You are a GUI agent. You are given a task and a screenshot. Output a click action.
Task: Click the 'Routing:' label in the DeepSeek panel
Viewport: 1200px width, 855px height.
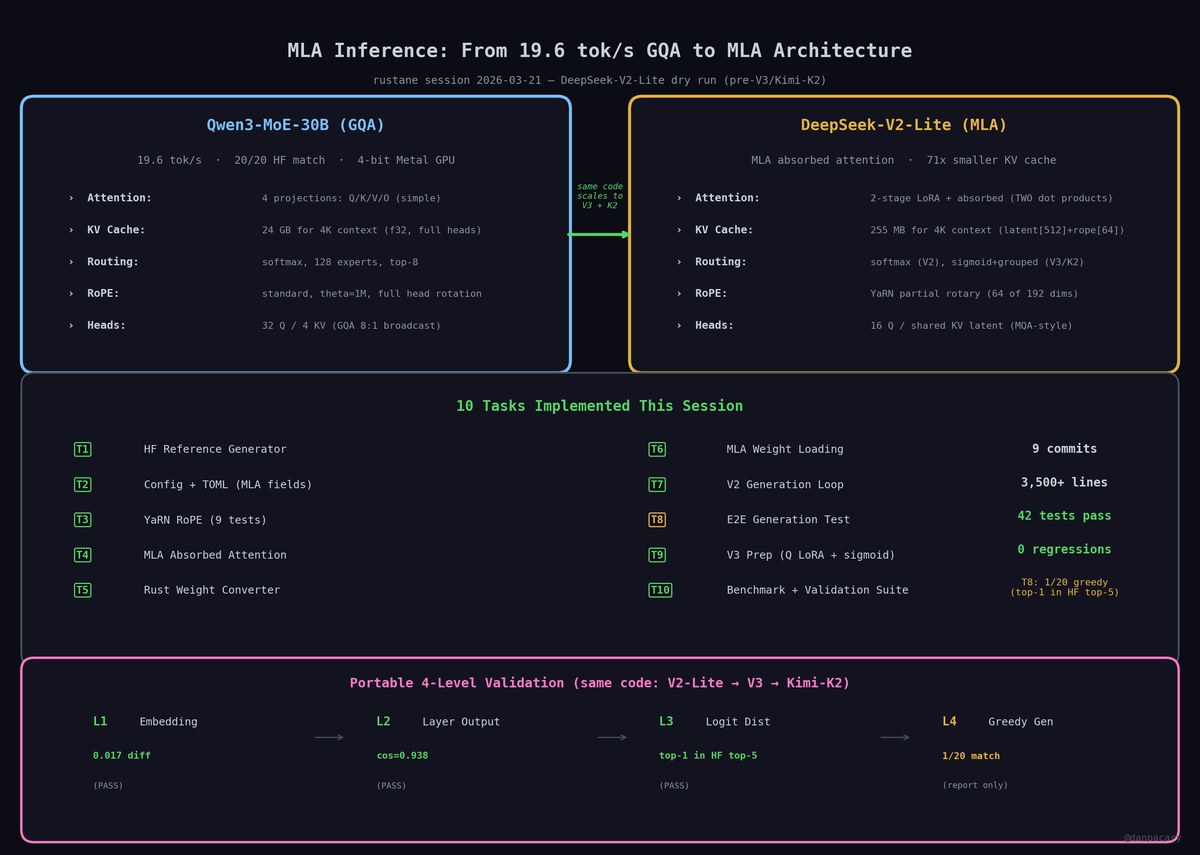pyautogui.click(x=721, y=262)
